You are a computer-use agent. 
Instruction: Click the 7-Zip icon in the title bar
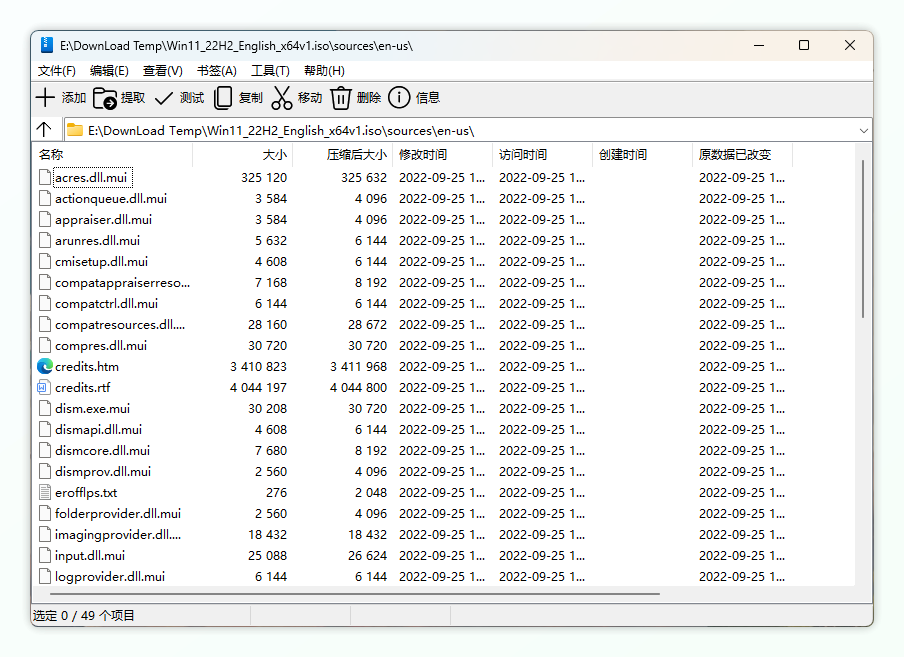click(44, 44)
